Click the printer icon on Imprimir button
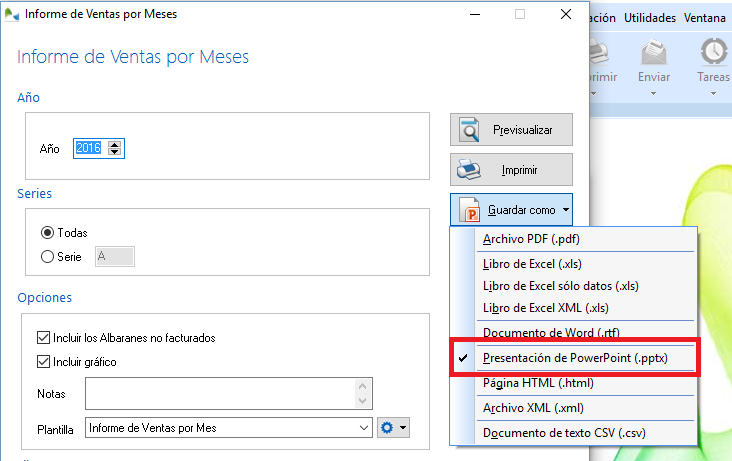Screen dimensions: 732x461 pyautogui.click(x=469, y=170)
